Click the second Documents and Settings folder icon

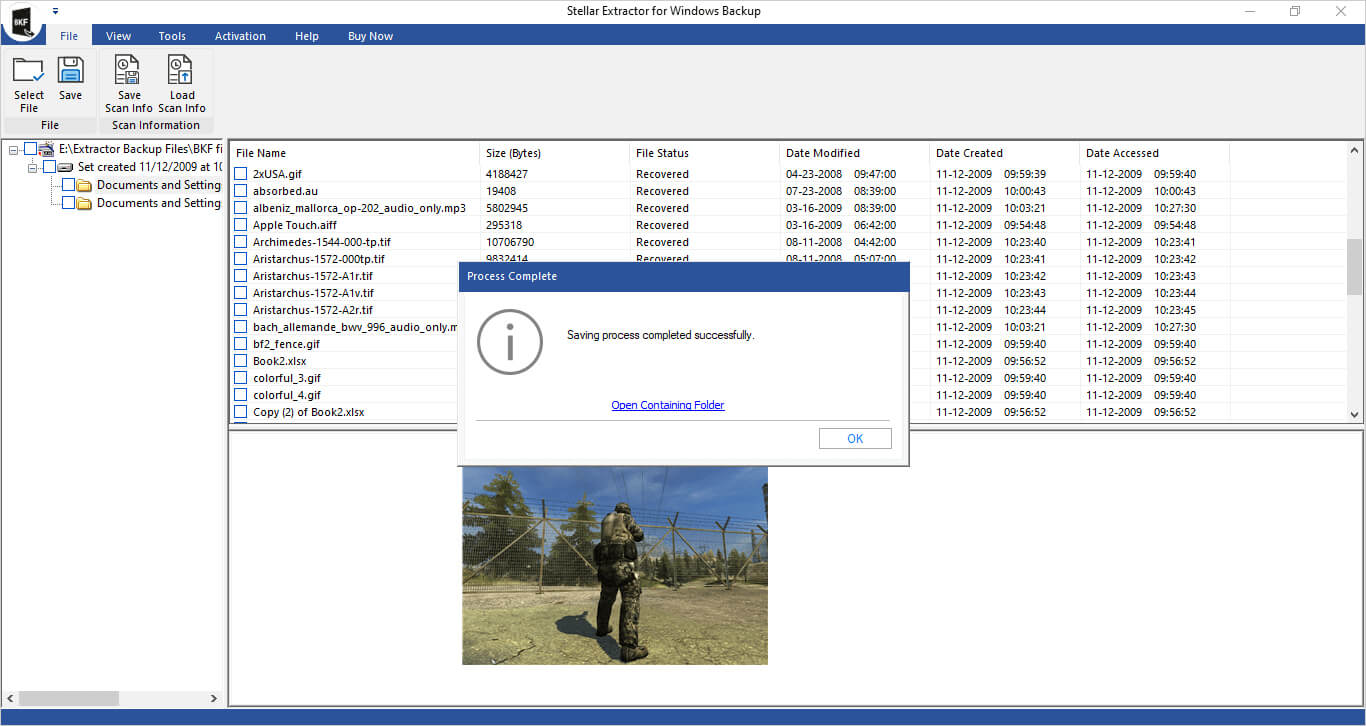point(85,203)
